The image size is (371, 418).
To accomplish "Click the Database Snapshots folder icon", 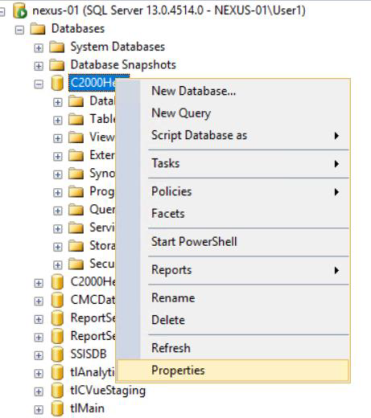I will pos(57,65).
